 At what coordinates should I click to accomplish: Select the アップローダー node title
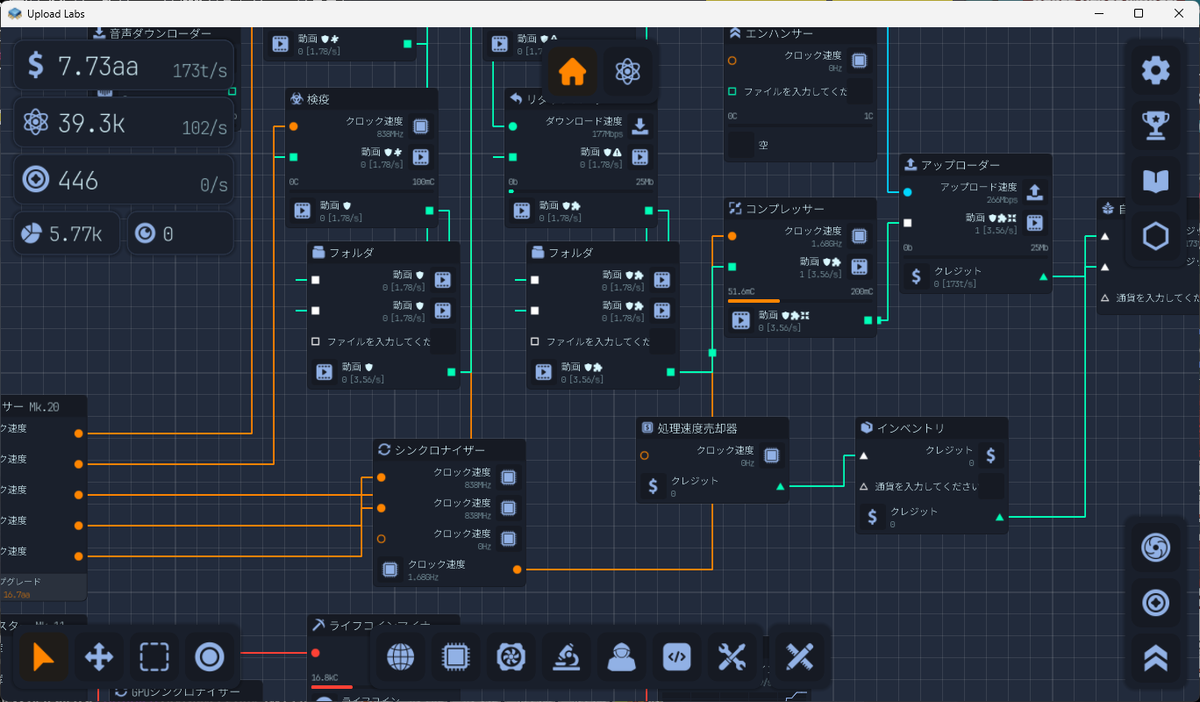[x=960, y=165]
